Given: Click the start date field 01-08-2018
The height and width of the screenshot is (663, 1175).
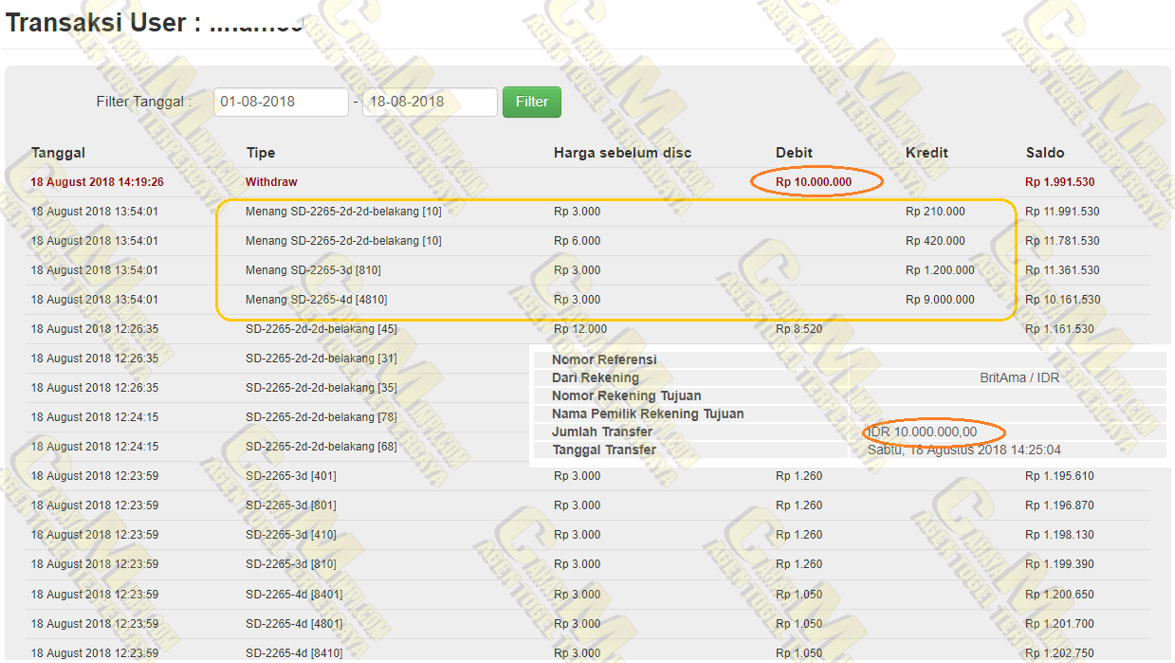Looking at the screenshot, I should tap(281, 102).
